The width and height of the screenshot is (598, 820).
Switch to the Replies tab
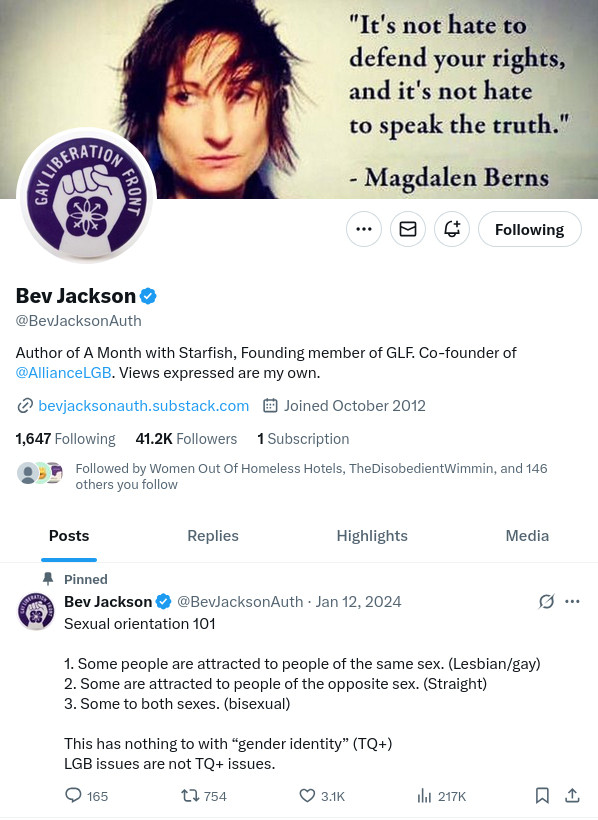[x=213, y=536]
